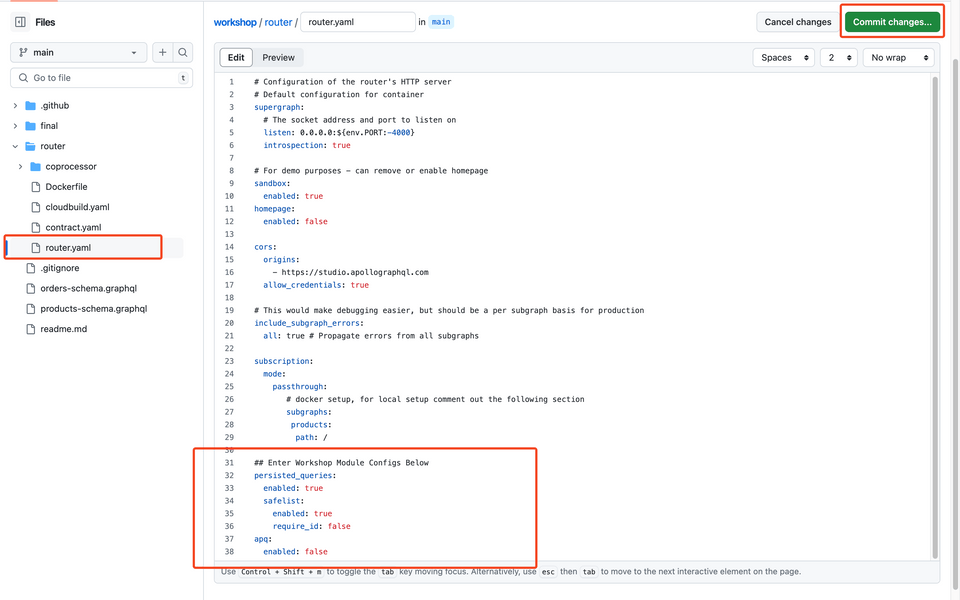Viewport: 960px width, 600px height.
Task: Open cloudbuild.yaml file
Action: tap(77, 207)
